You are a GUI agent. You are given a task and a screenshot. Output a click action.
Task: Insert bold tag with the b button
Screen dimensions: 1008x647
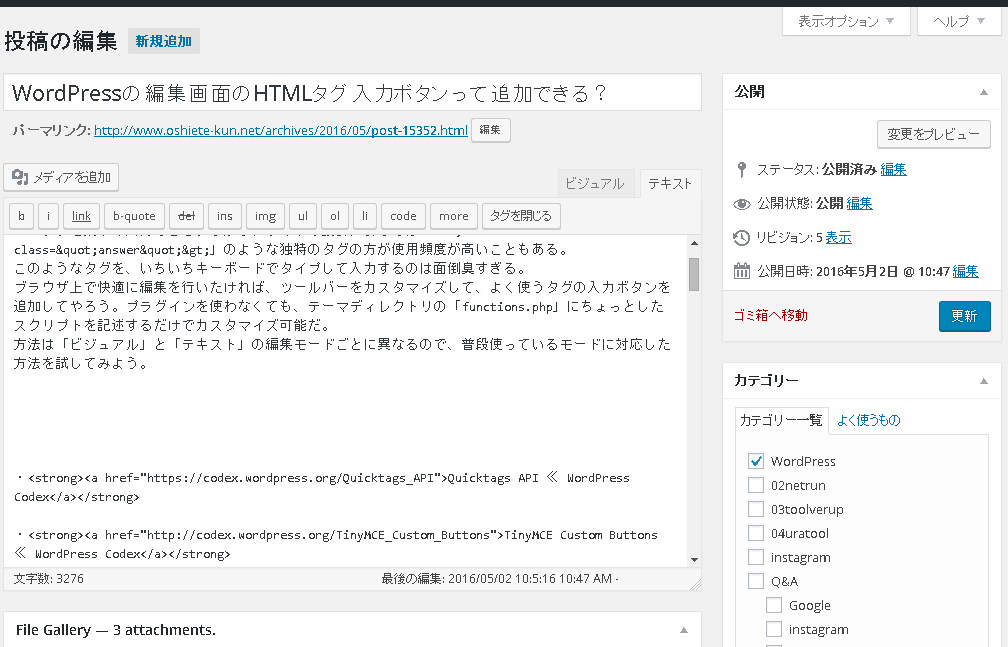click(x=21, y=216)
